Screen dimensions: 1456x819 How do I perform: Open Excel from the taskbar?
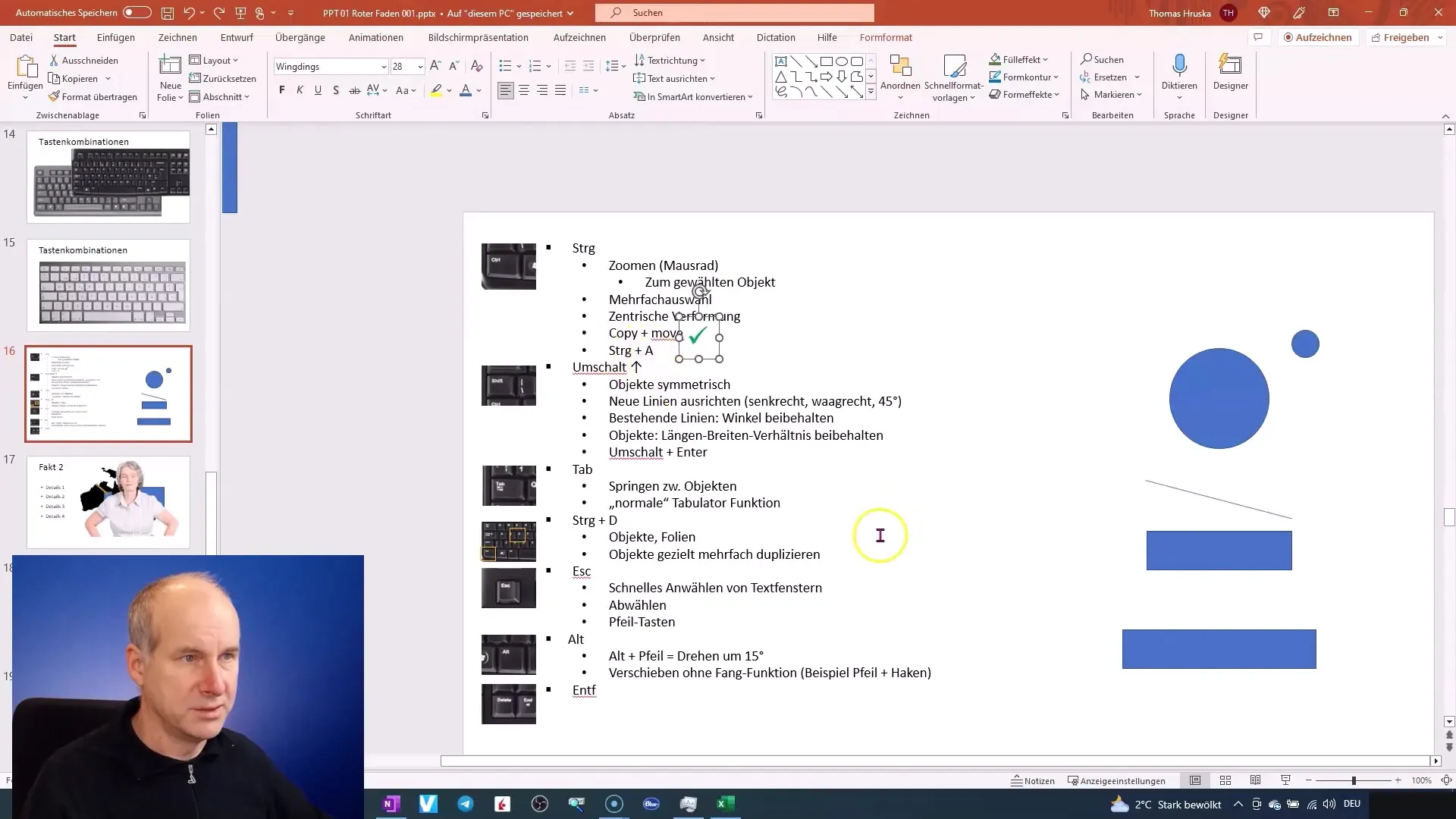(725, 804)
